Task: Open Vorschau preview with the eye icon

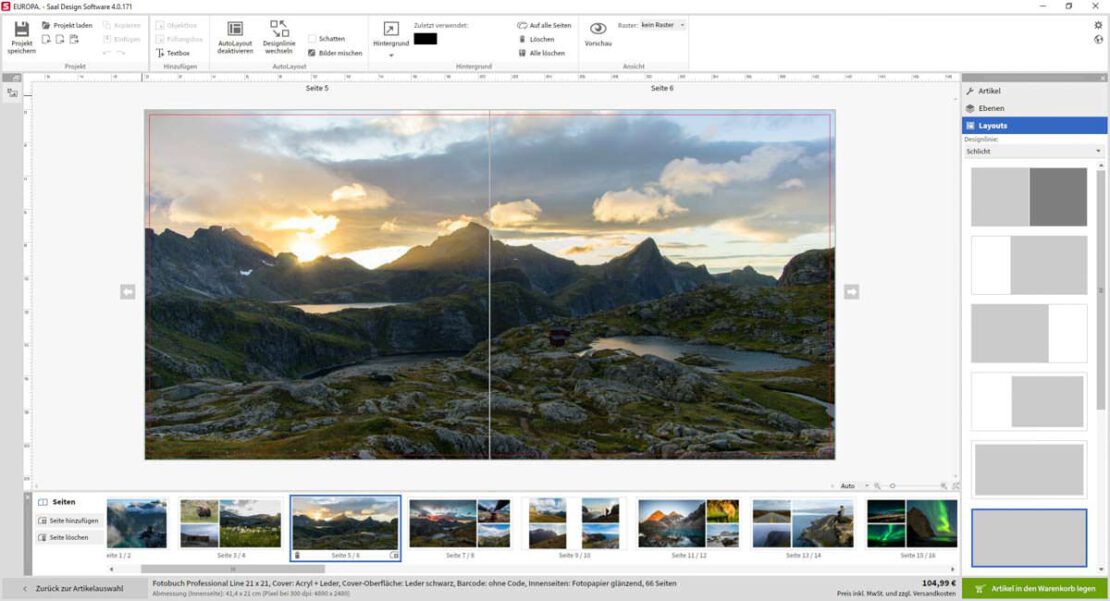Action: (x=598, y=29)
